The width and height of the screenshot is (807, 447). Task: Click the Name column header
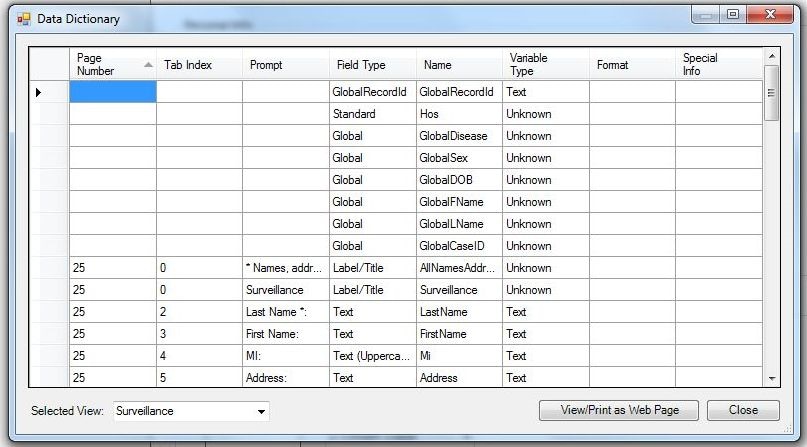(458, 65)
